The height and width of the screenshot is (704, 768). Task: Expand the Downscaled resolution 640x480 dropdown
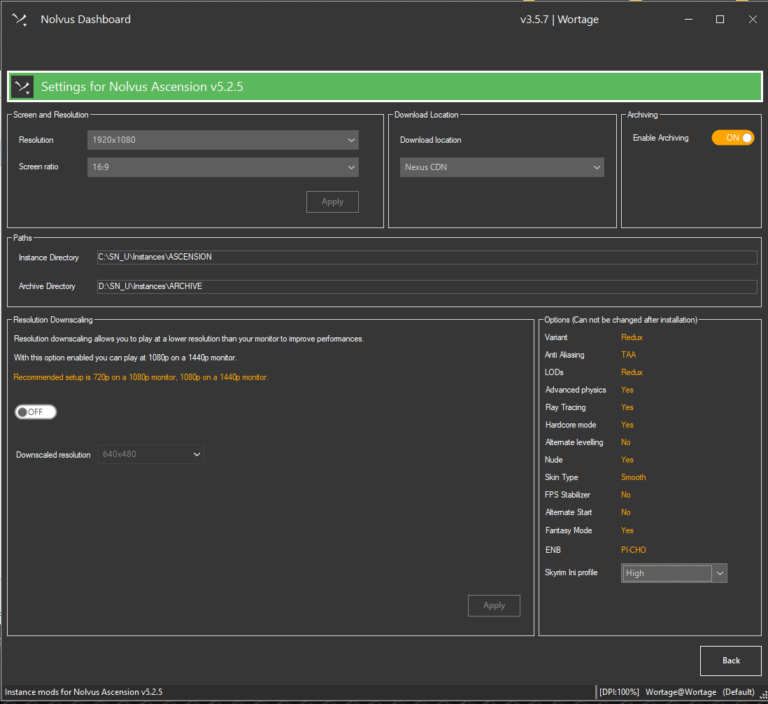[150, 455]
